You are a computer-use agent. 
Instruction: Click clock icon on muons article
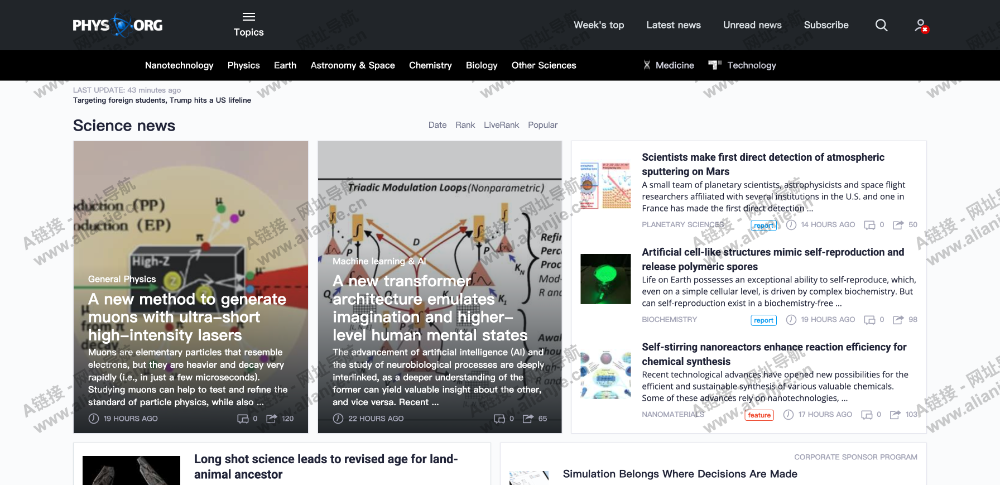(94, 419)
